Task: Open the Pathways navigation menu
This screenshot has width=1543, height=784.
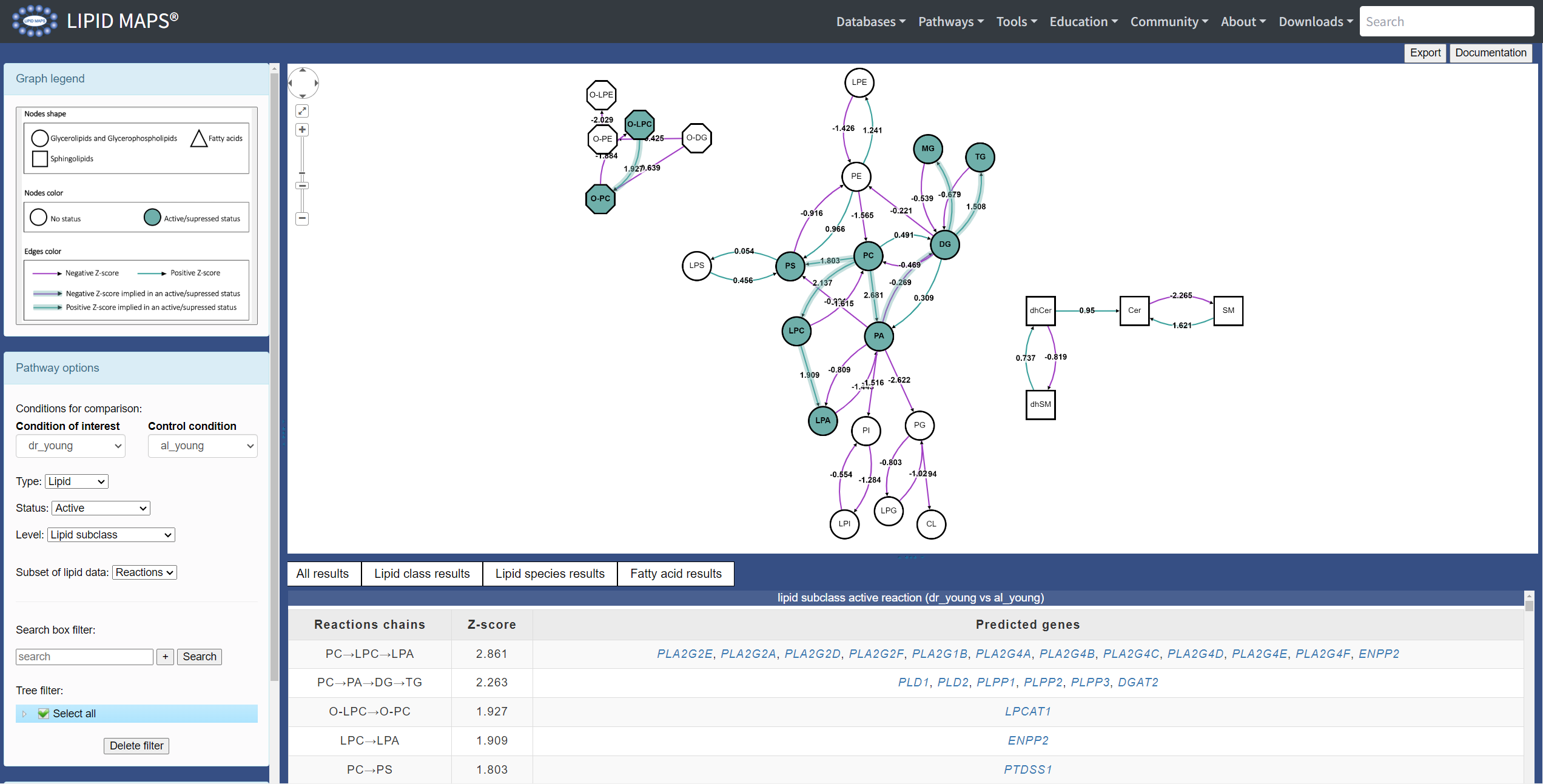Action: pyautogui.click(x=950, y=22)
